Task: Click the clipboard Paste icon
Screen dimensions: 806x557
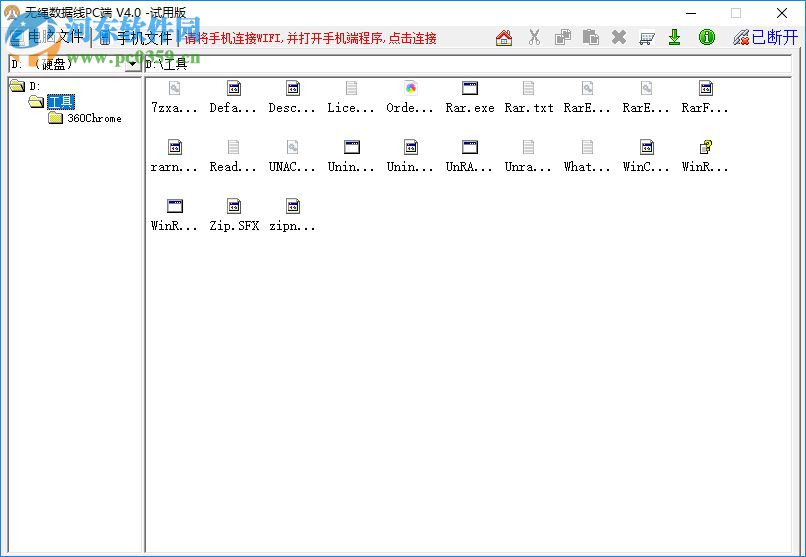Action: pyautogui.click(x=591, y=38)
